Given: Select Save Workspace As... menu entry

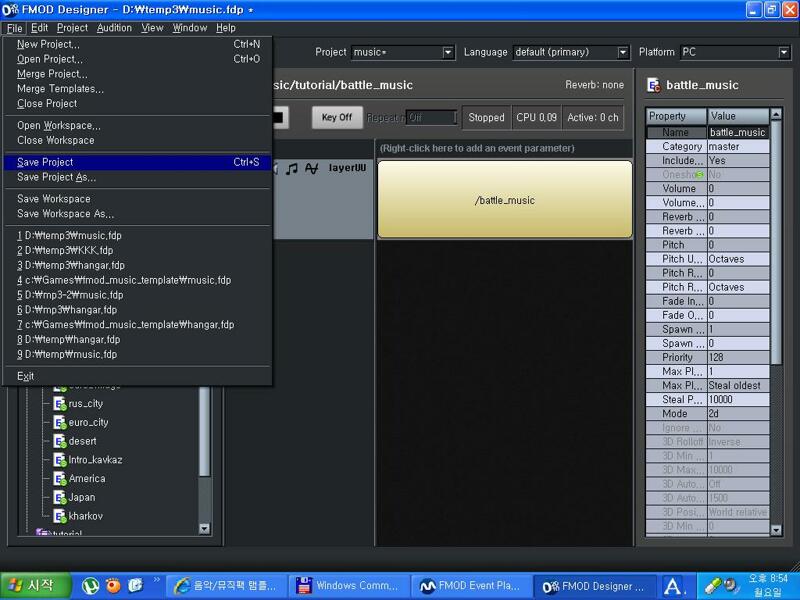Looking at the screenshot, I should point(137,214).
